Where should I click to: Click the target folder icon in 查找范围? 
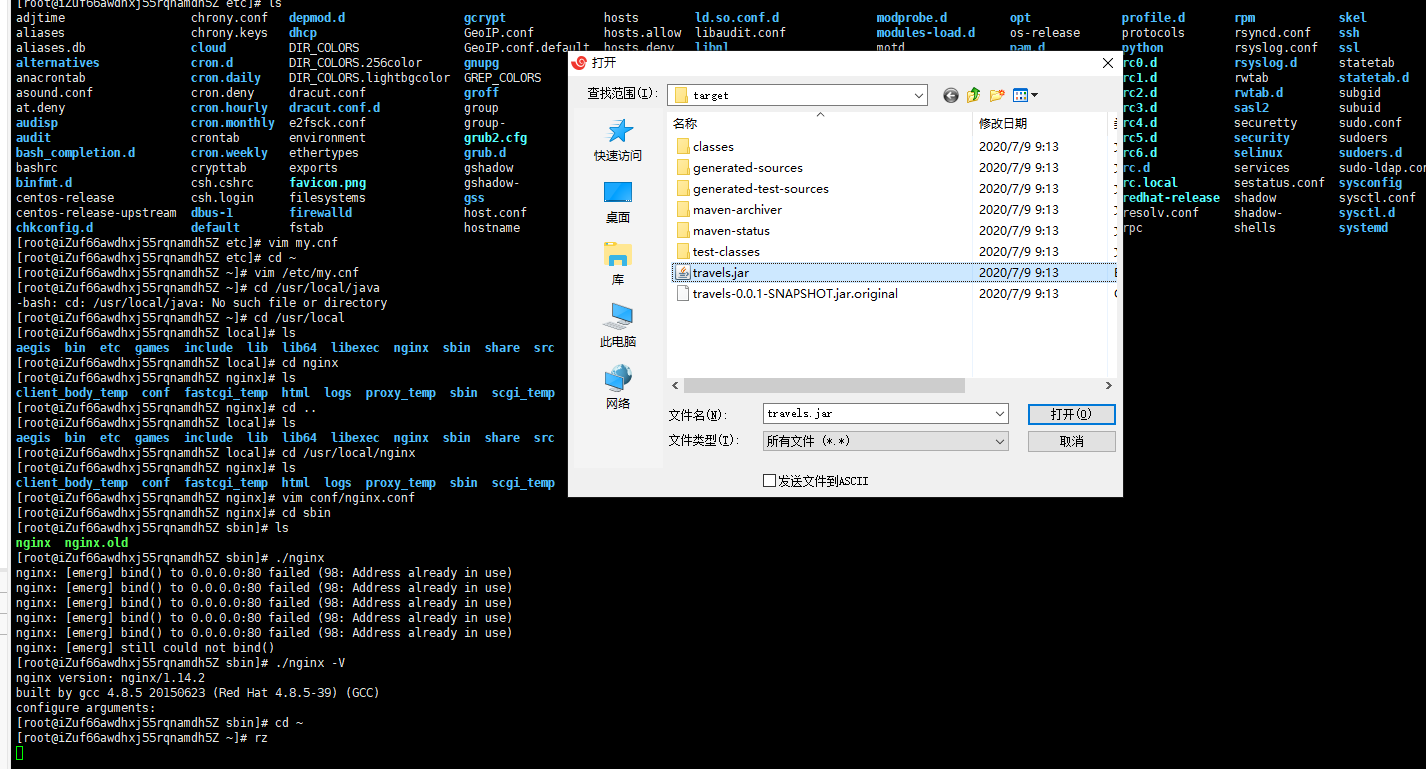coord(681,95)
